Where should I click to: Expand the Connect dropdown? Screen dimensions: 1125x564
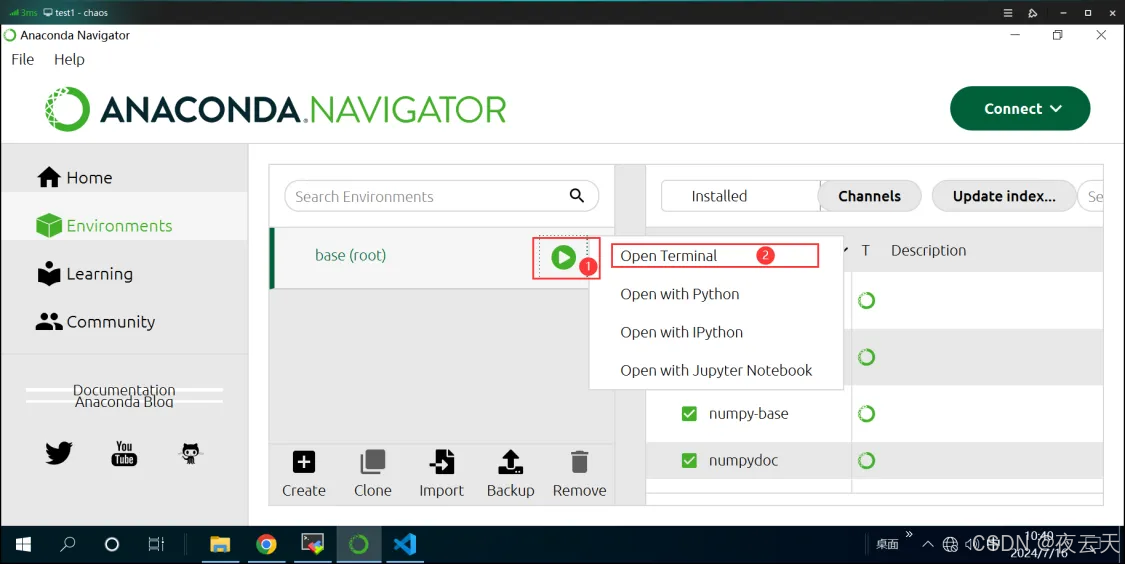click(x=1020, y=108)
